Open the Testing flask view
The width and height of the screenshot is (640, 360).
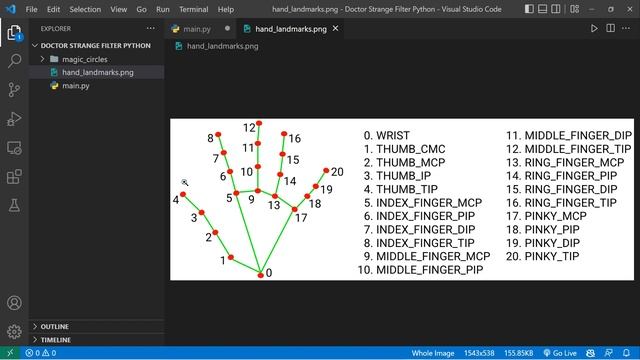pos(14,205)
